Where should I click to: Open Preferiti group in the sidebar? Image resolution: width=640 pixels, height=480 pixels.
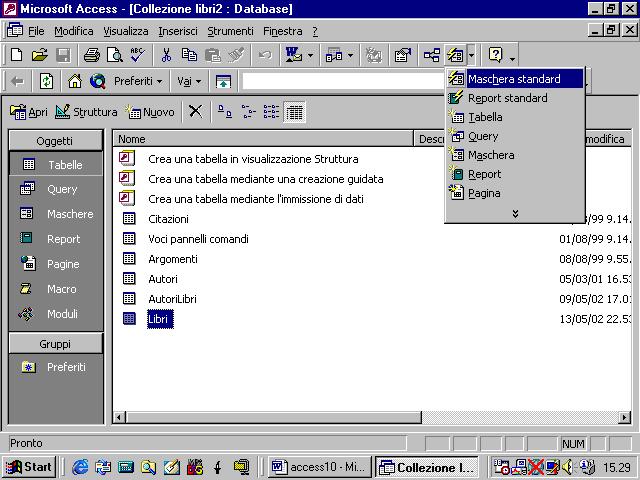(56, 367)
